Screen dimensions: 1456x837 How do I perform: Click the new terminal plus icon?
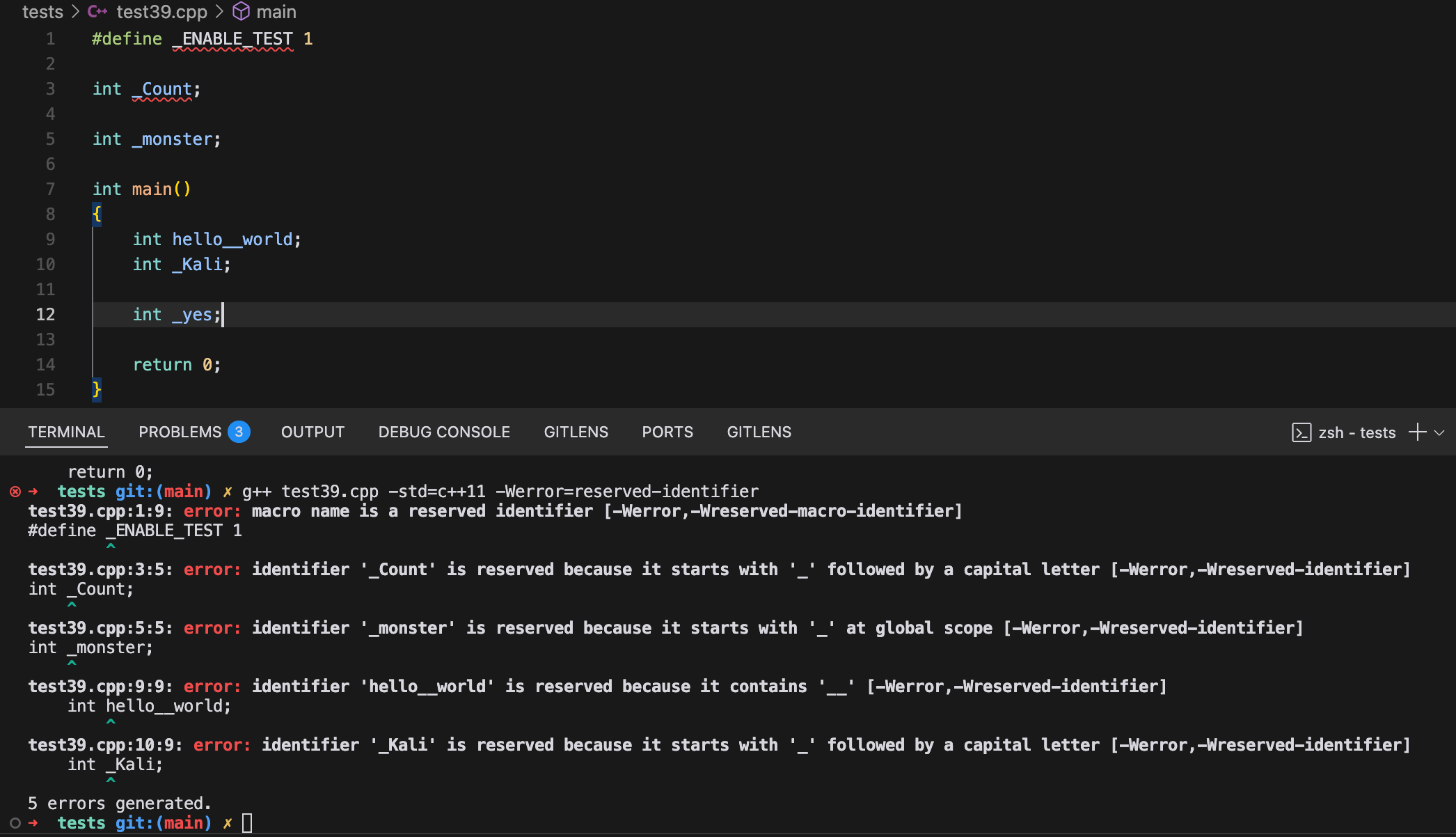(1416, 432)
